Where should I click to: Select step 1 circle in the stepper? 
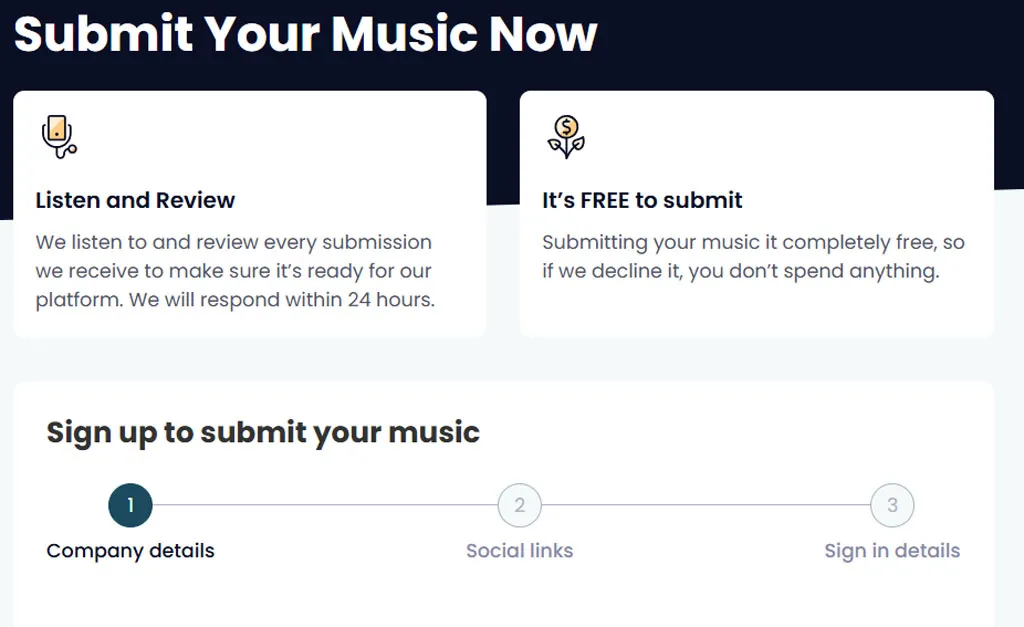pos(131,505)
